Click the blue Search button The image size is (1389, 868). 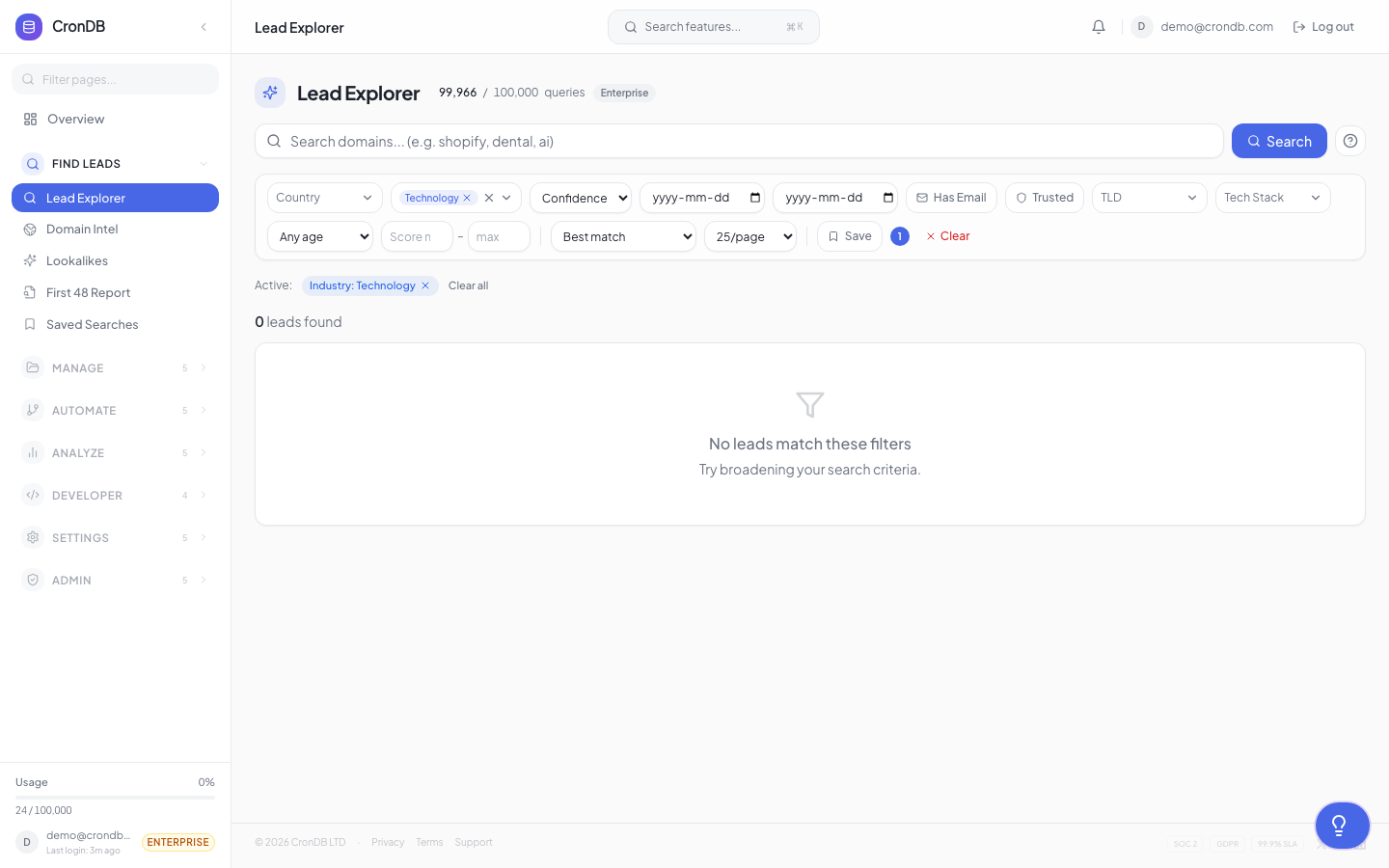[1279, 141]
